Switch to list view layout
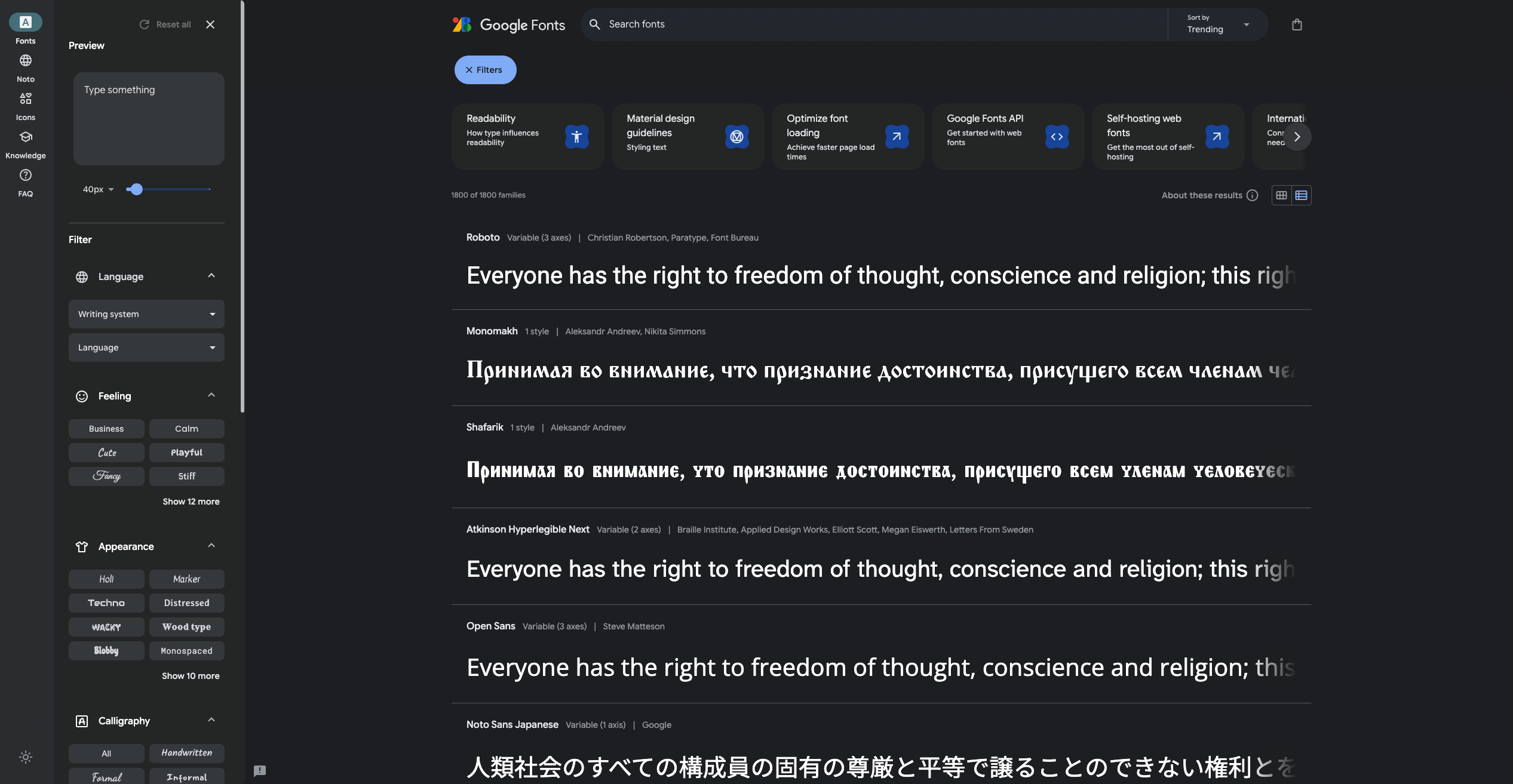 (1301, 195)
